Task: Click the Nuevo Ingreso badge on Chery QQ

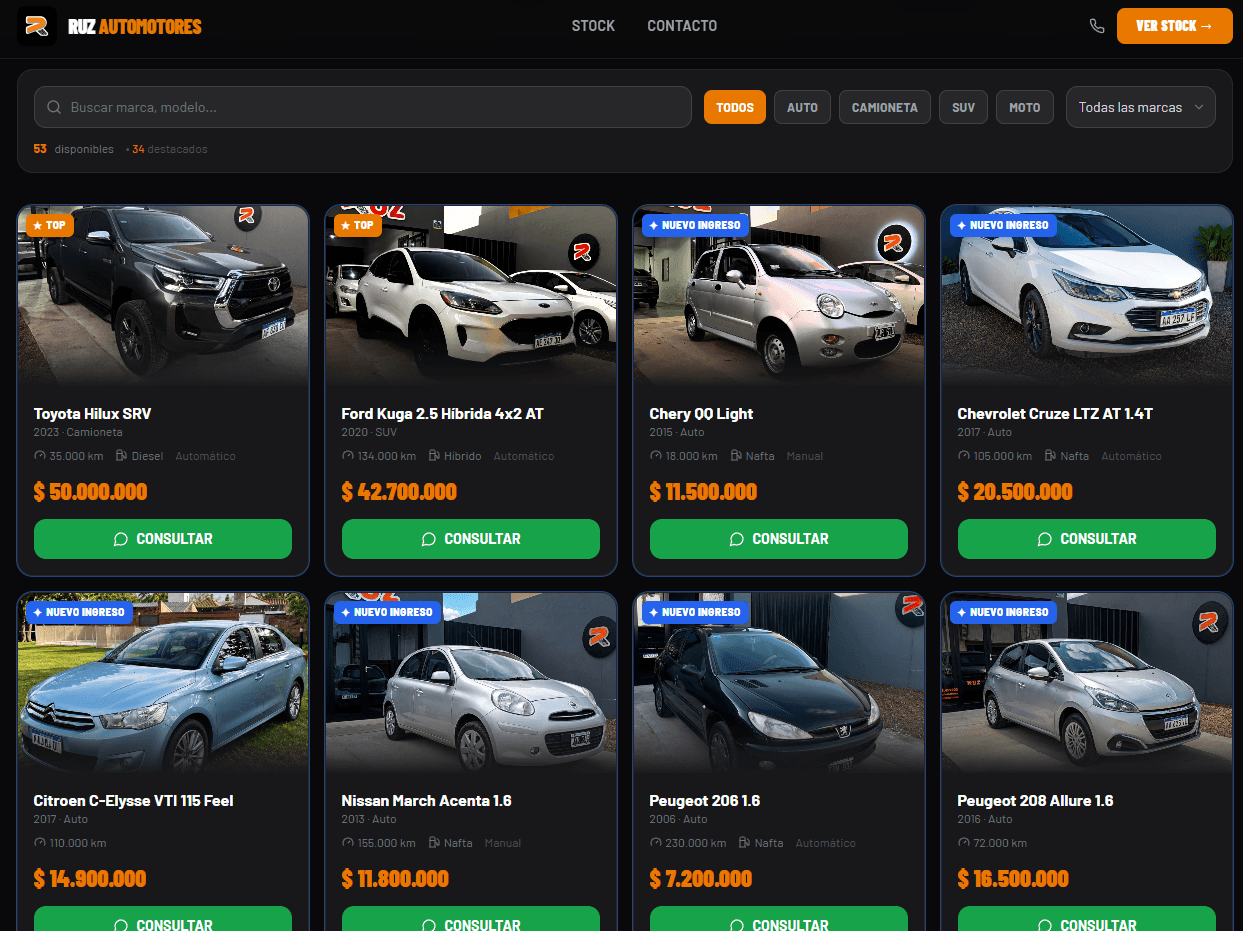Action: 695,225
